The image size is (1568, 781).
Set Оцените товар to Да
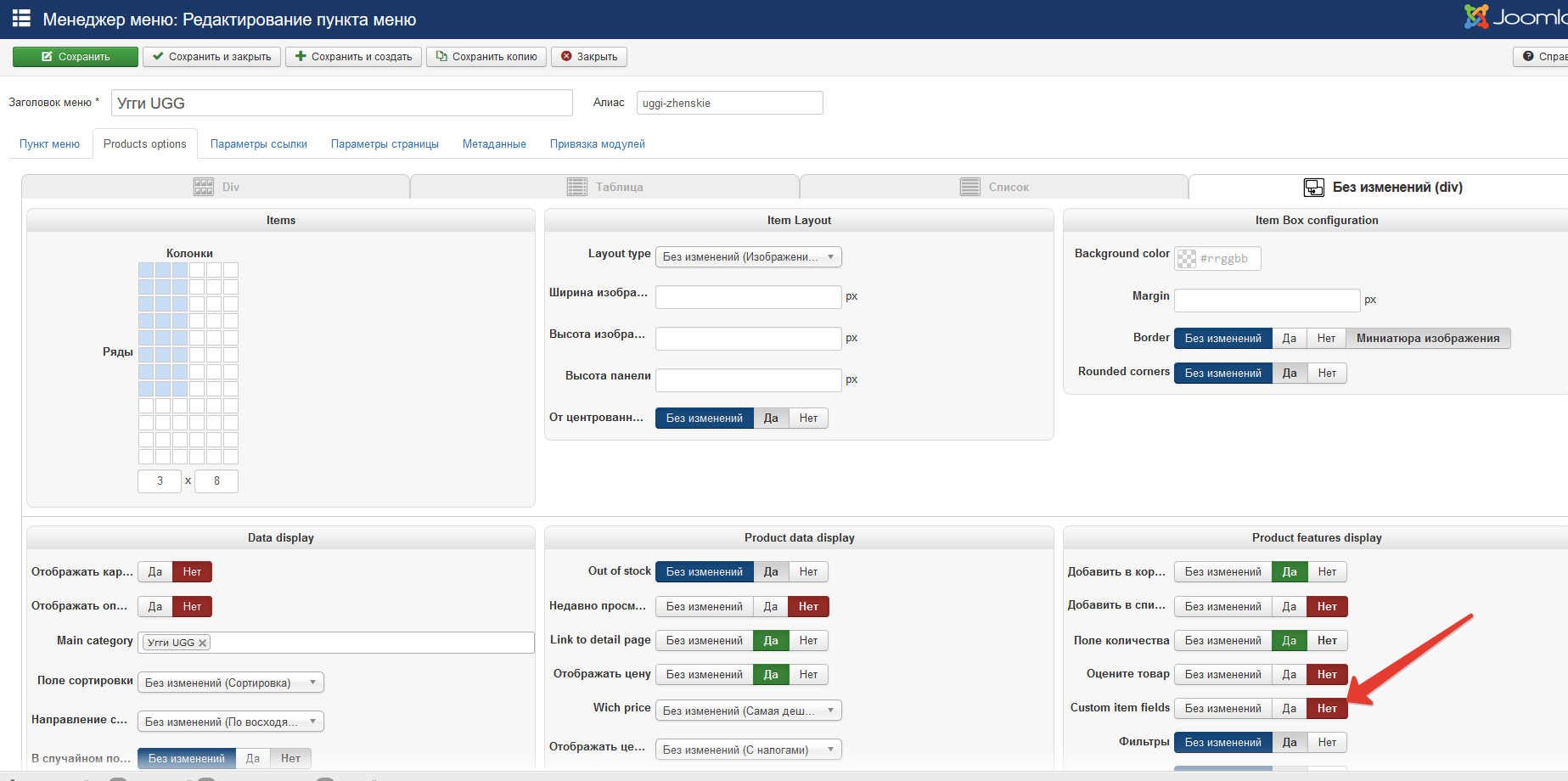[1290, 675]
